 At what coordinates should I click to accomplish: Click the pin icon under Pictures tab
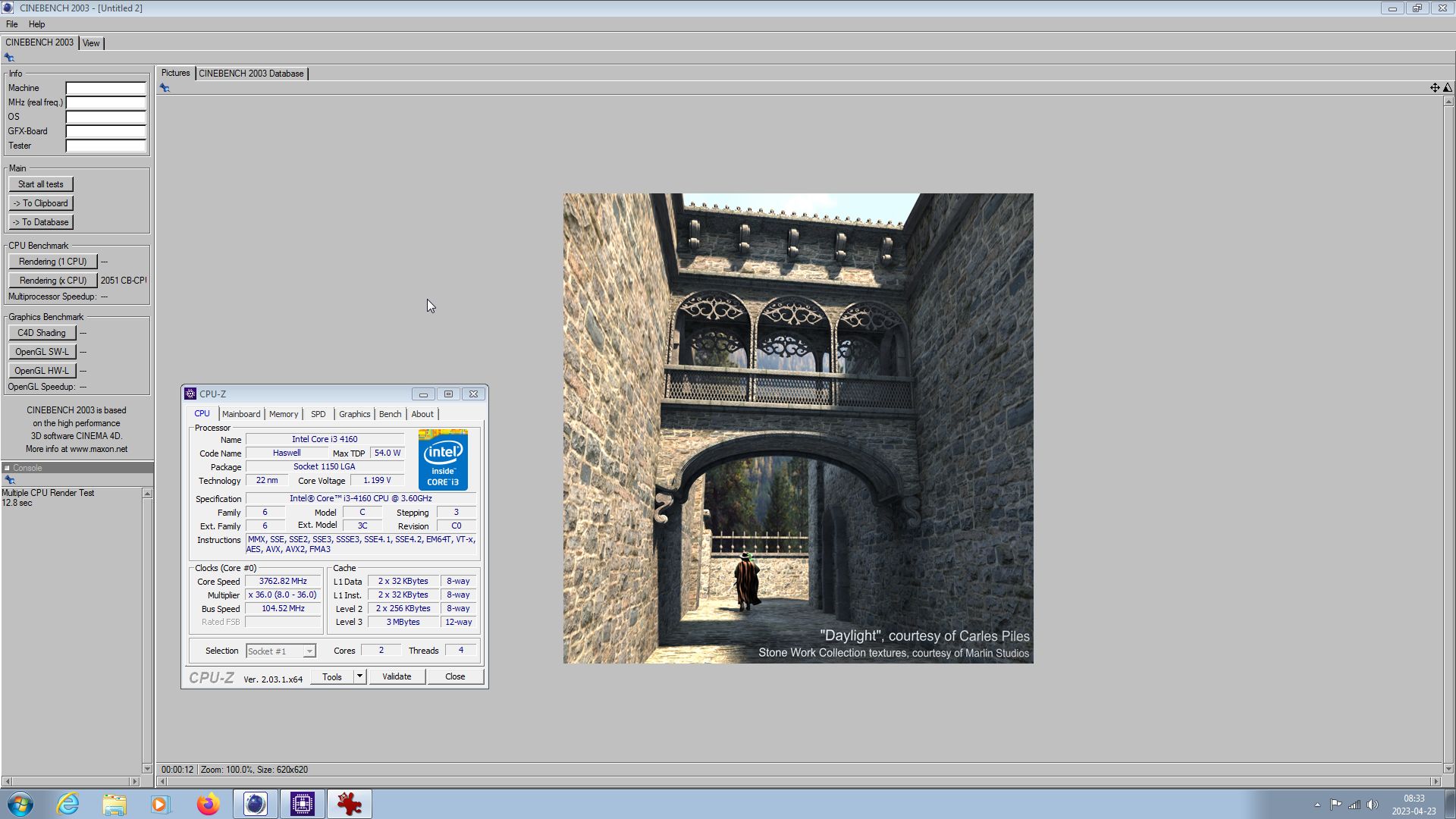[165, 88]
